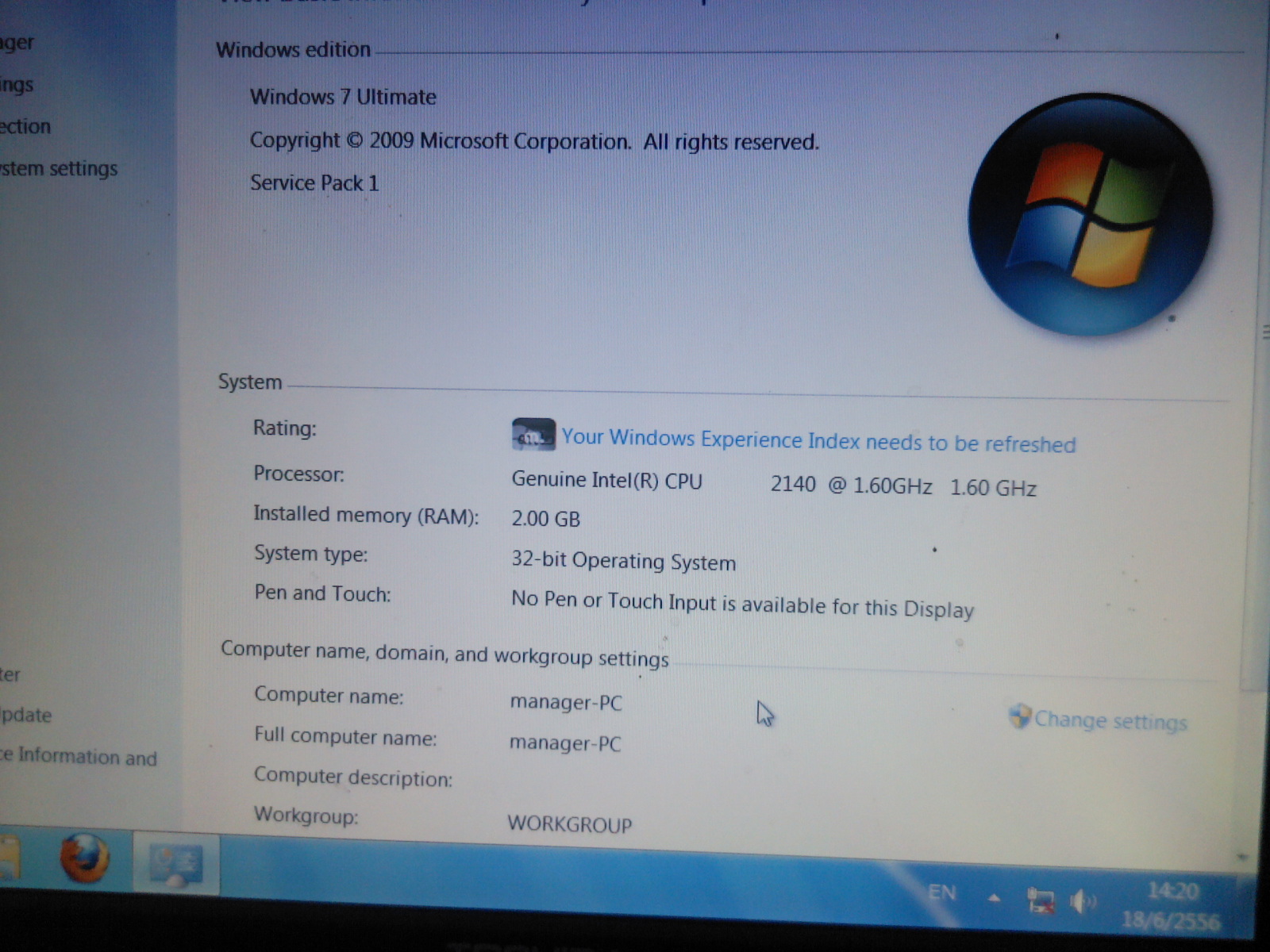Open the Windows Update sidebar link
This screenshot has height=952, width=1270.
point(26,715)
